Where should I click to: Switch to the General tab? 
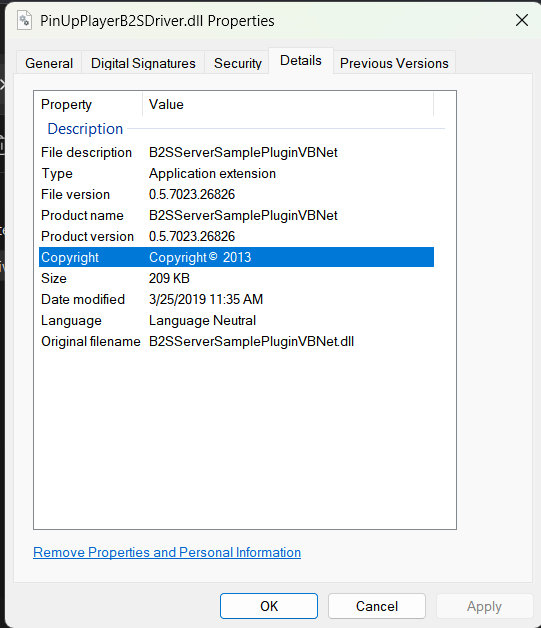coord(49,63)
